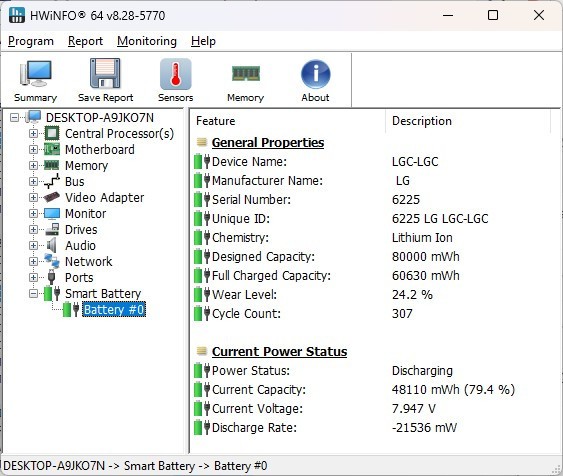This screenshot has width=563, height=476.
Task: Click the HWiNFO app icon in title bar
Action: (x=17, y=15)
